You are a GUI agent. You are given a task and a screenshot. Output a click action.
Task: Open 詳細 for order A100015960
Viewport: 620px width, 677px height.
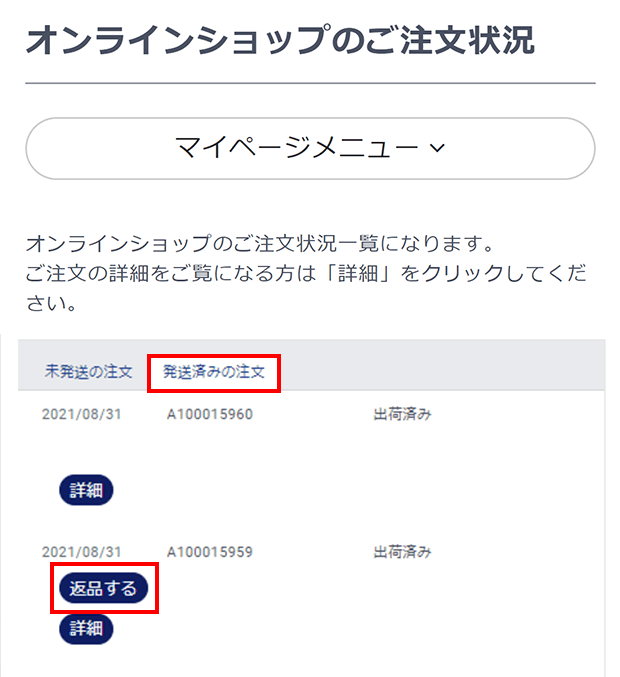(86, 490)
